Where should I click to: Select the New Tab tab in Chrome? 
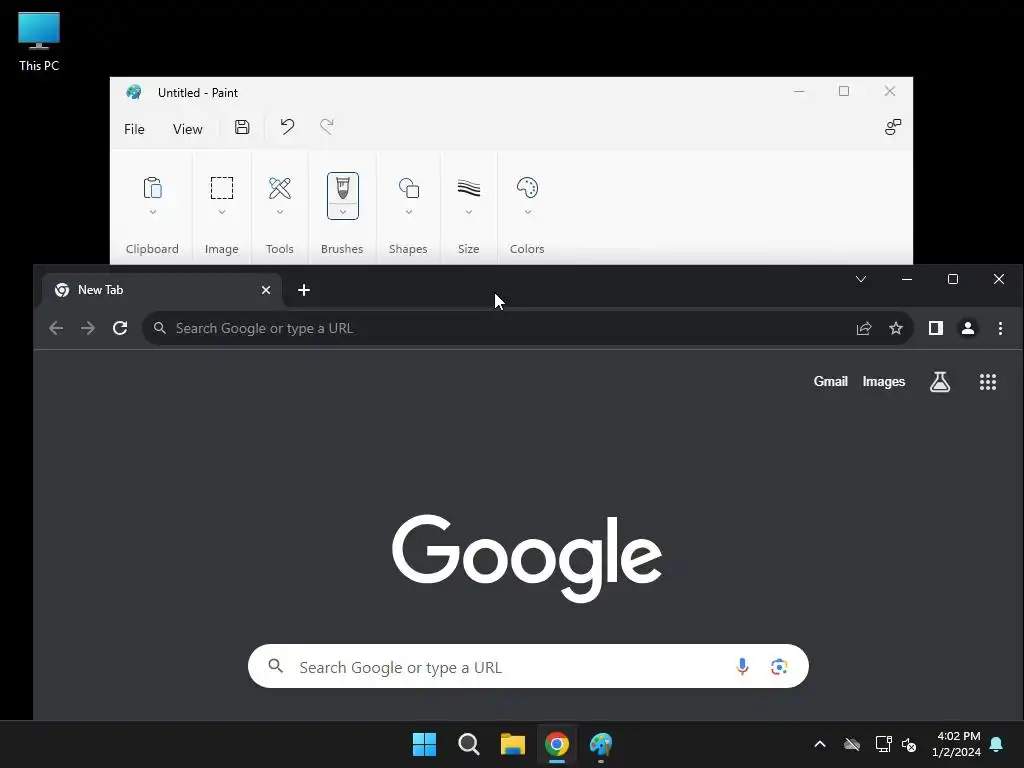point(162,290)
